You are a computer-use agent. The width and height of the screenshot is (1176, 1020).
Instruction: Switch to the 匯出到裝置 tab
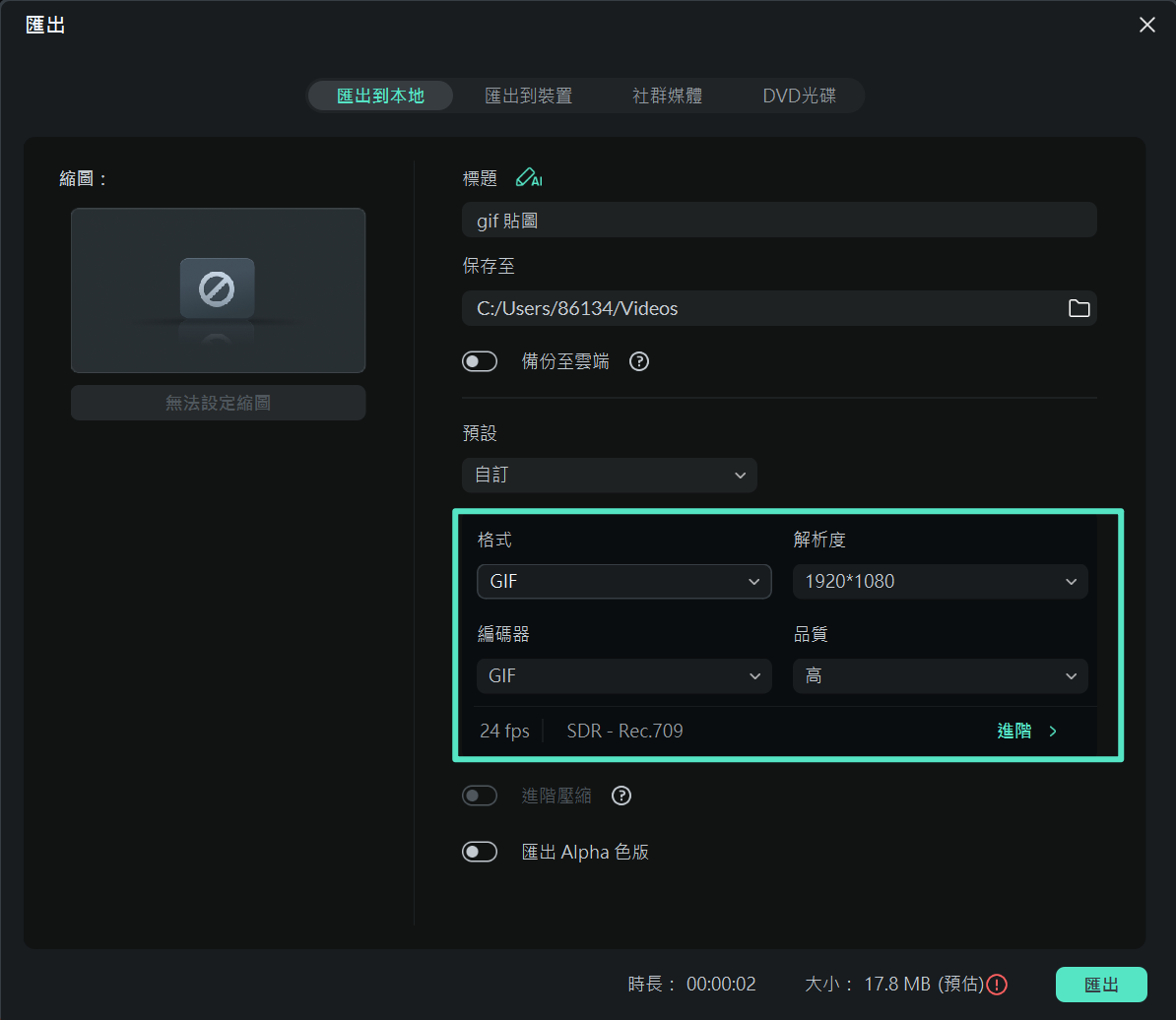point(528,96)
